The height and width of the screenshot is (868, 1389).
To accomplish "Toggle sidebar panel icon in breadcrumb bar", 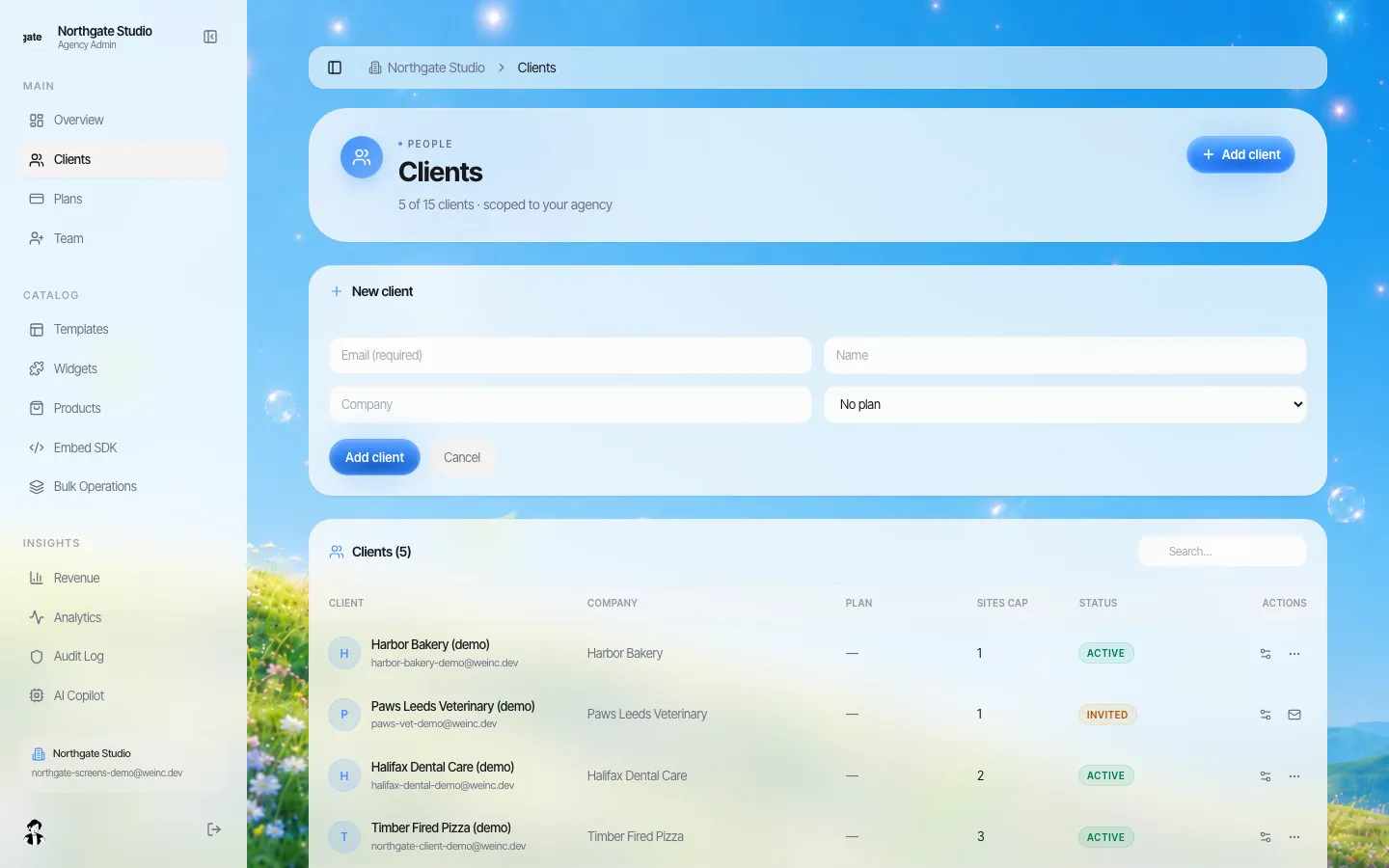I will pos(335,68).
